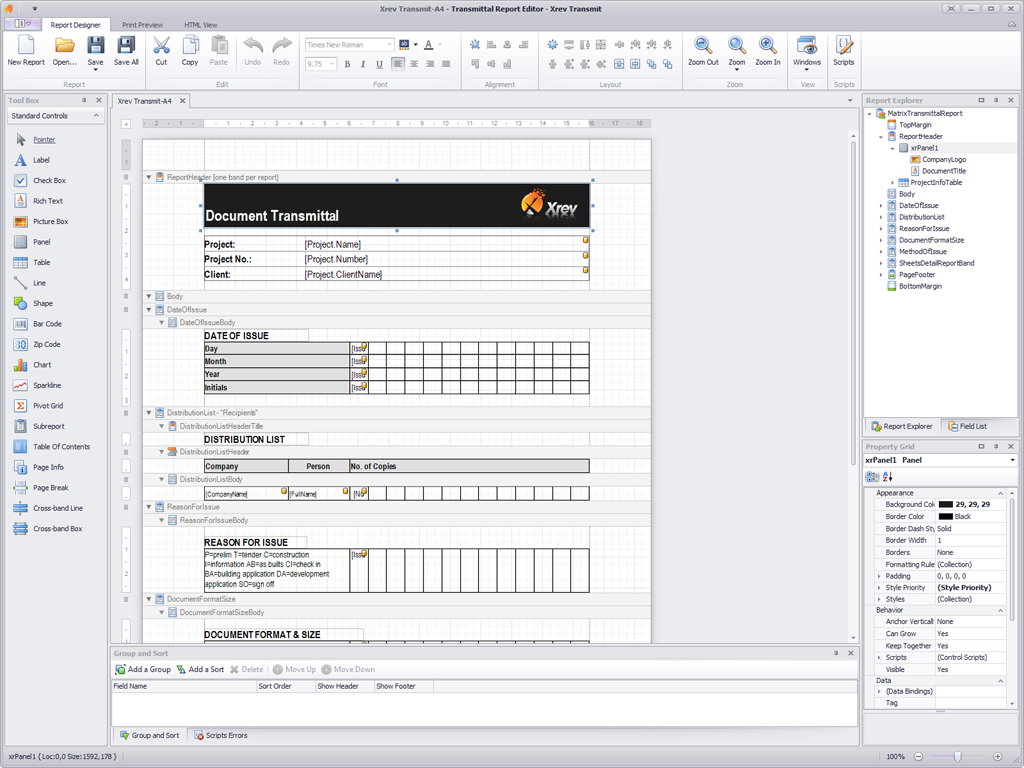
Task: Collapse the Standard Controls toolbox group
Action: coord(97,116)
